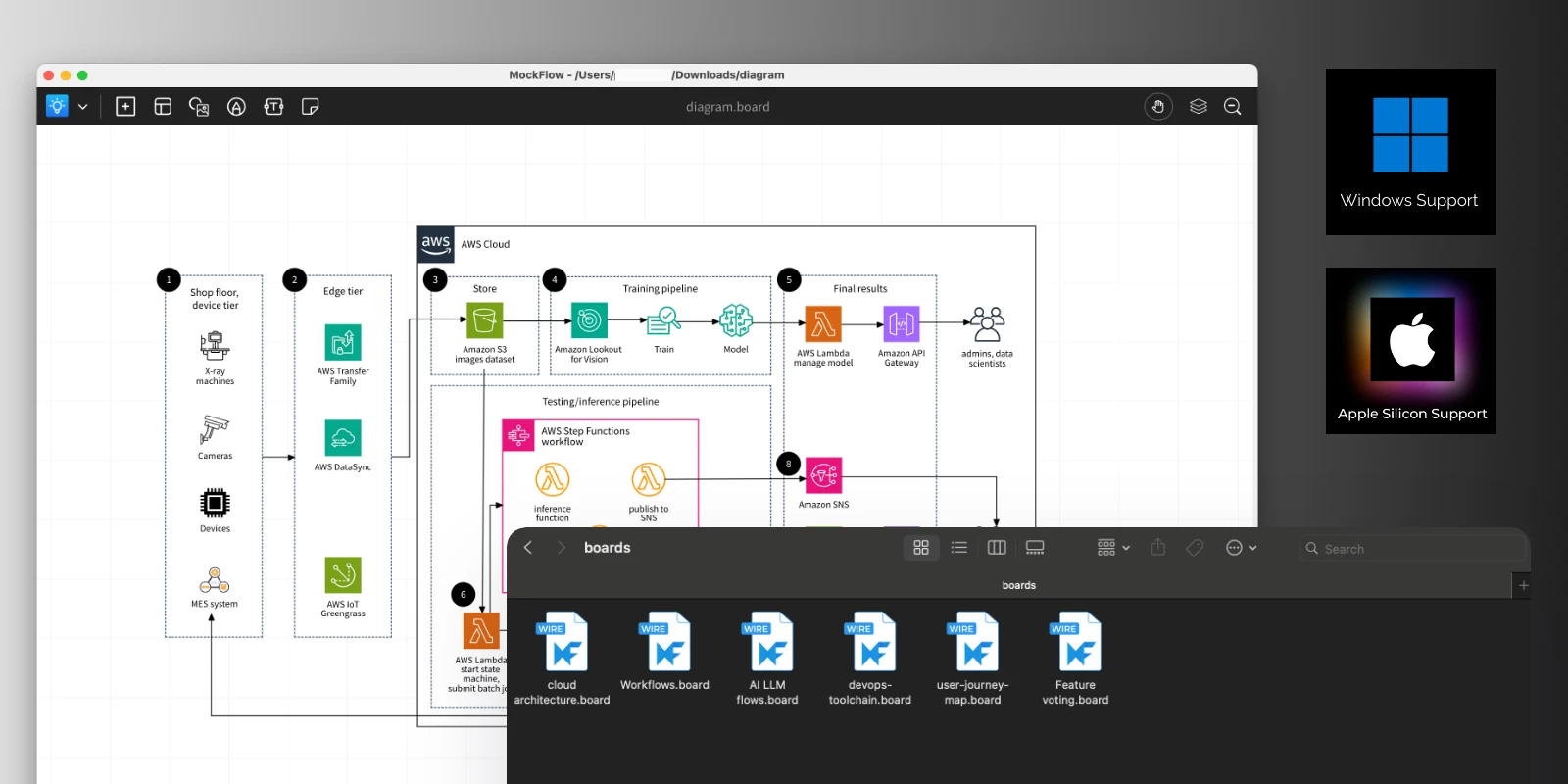Open the Finder group-by dropdown
Screen dimensions: 1568x784
coord(1113,548)
